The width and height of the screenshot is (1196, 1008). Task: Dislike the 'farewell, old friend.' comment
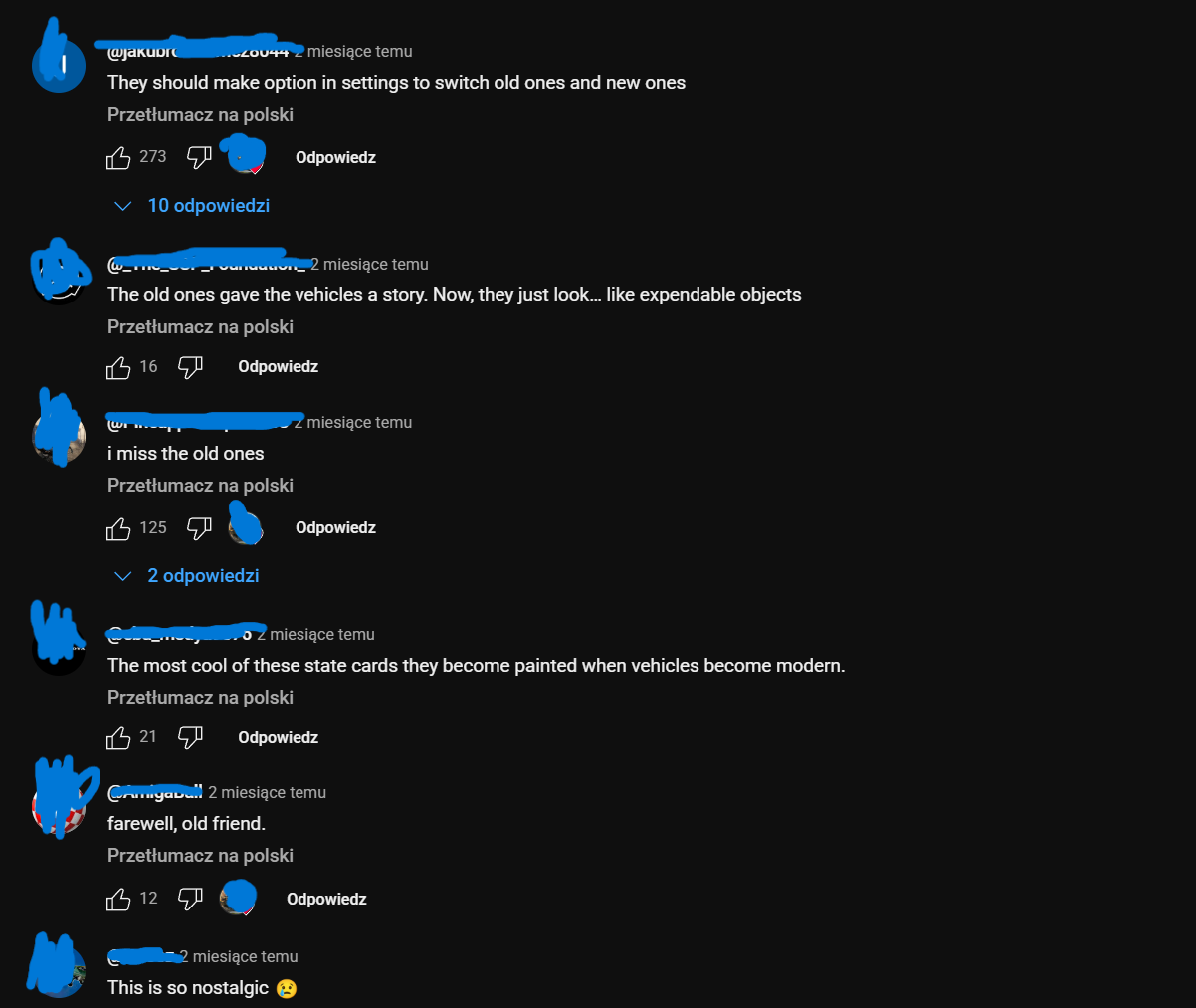(190, 899)
